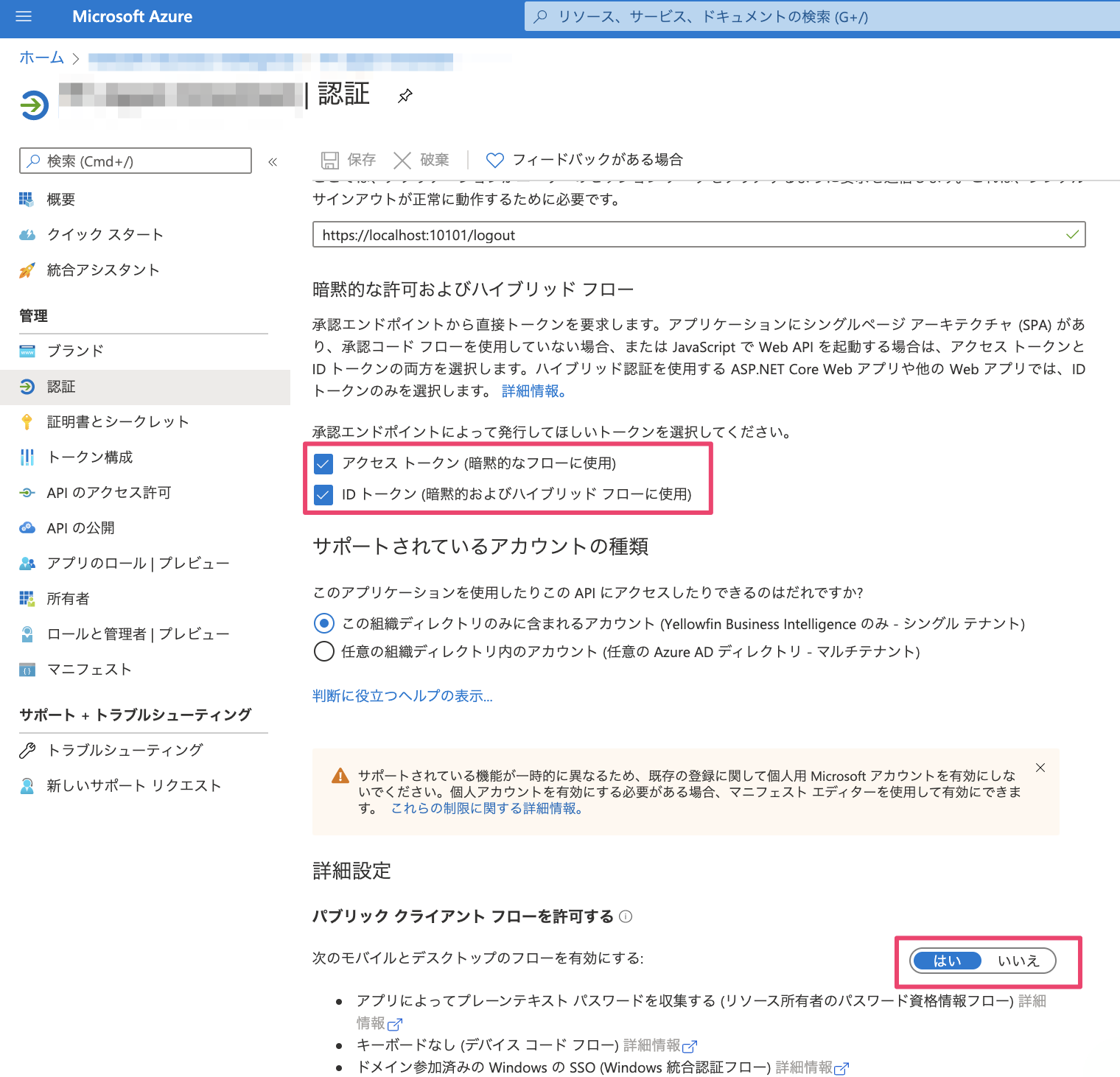The width and height of the screenshot is (1120, 1077).
Task: Click the 破棄 discard button
Action: pyautogui.click(x=421, y=160)
